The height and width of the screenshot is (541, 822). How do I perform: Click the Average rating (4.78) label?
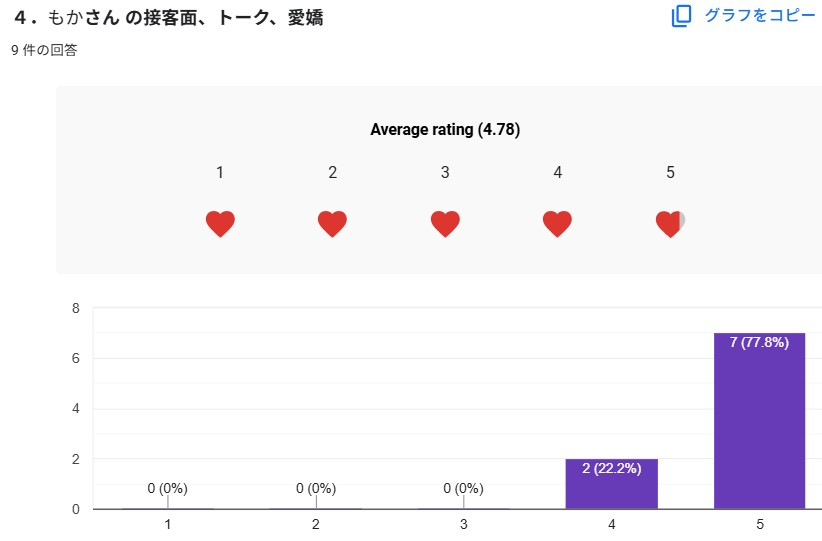445,129
